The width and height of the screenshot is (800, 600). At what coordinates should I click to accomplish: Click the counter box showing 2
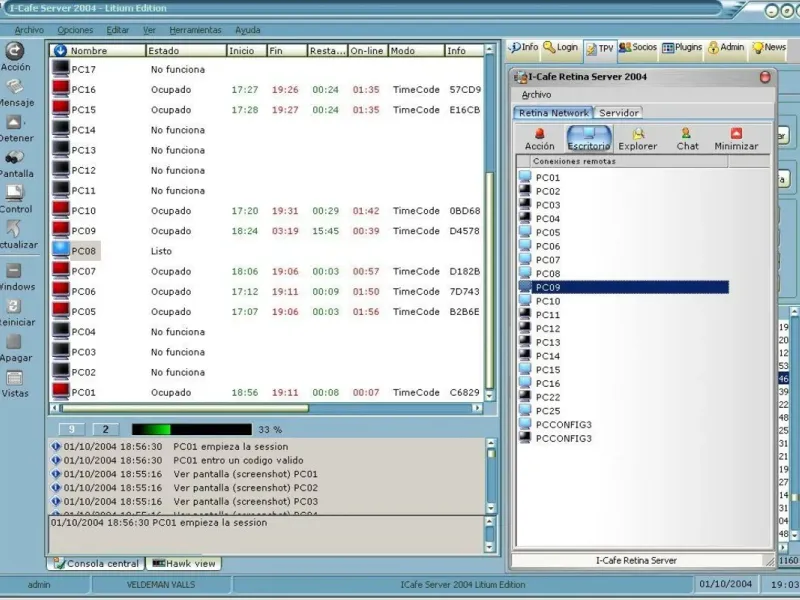(x=106, y=430)
